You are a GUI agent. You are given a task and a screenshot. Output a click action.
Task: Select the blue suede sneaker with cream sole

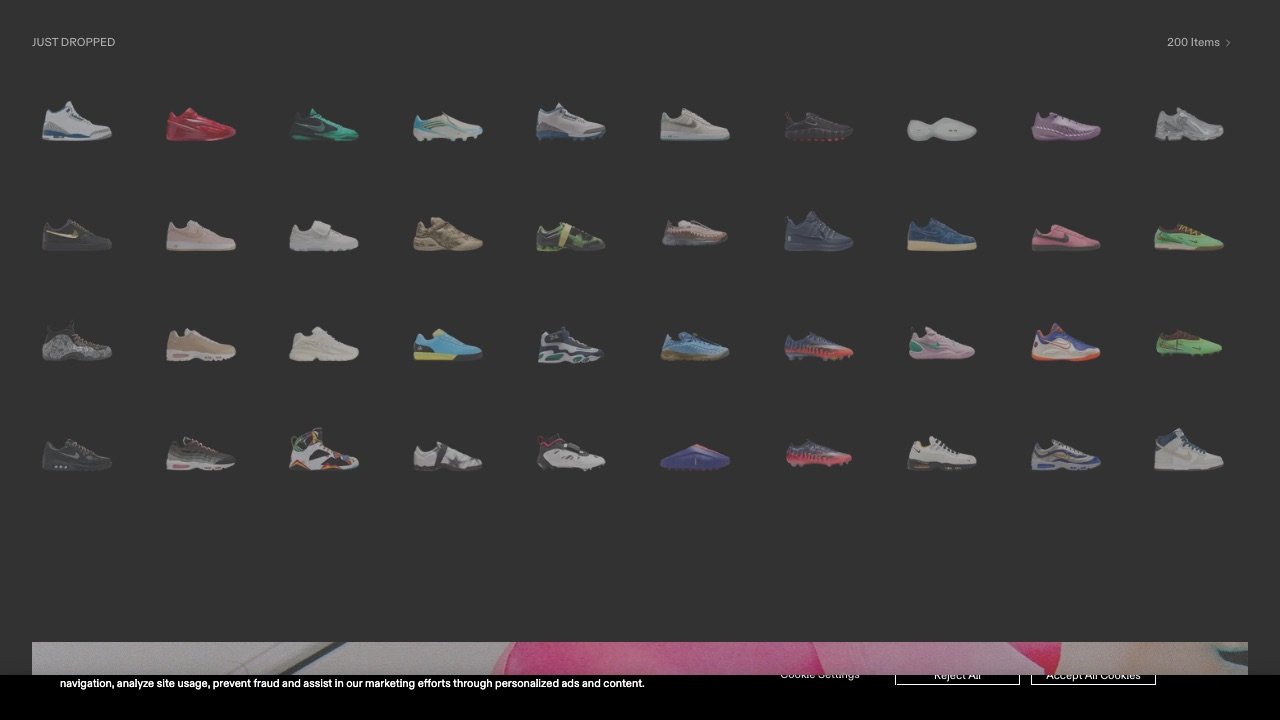click(x=942, y=234)
